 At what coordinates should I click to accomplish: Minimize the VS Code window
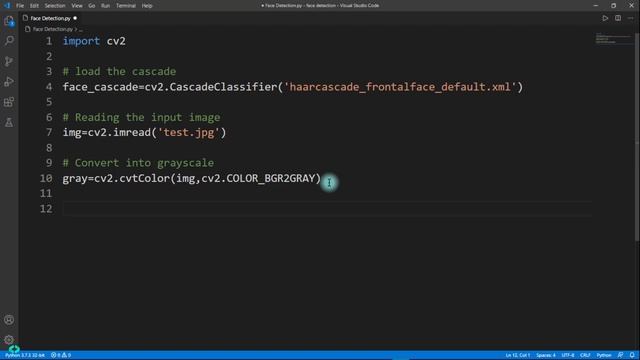tap(596, 5)
